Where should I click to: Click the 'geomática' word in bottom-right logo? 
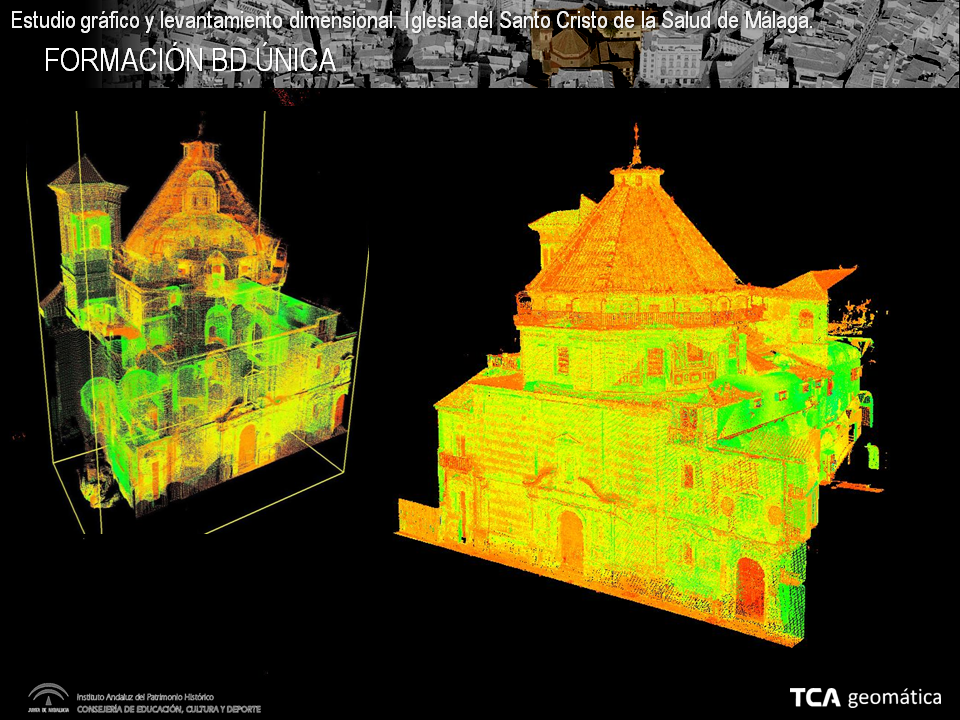click(894, 697)
